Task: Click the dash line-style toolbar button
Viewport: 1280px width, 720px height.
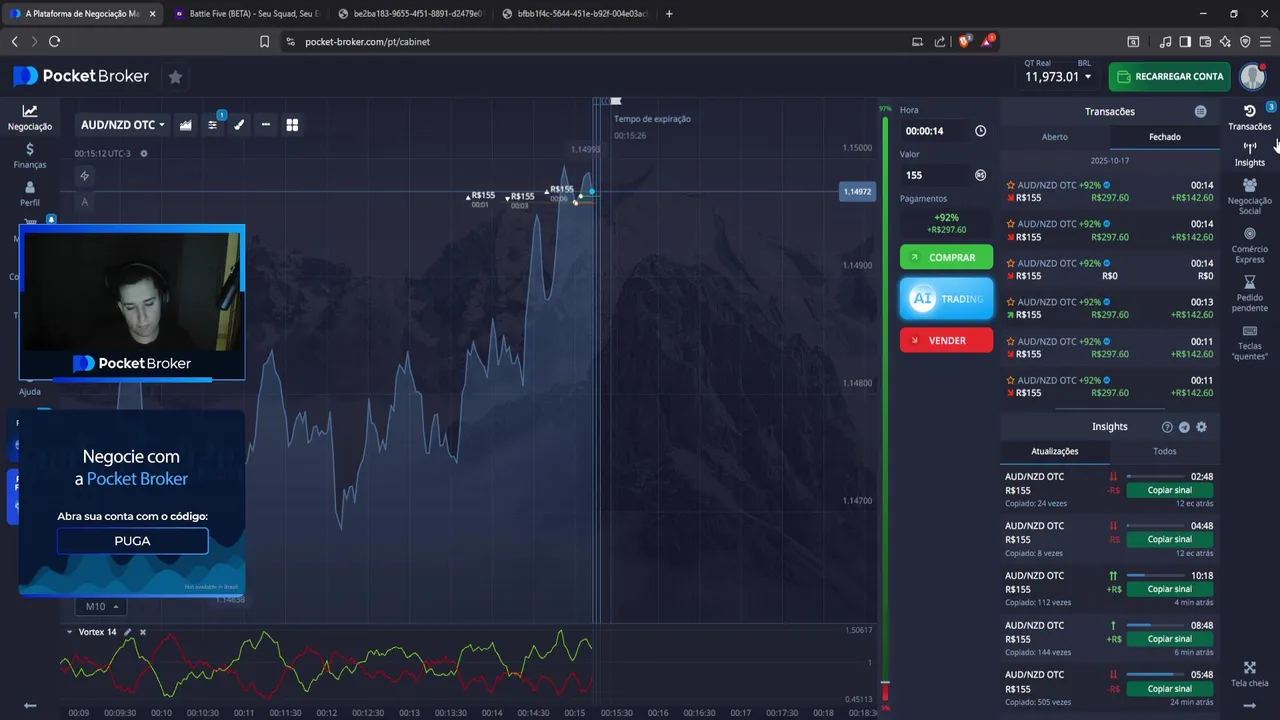Action: point(266,125)
